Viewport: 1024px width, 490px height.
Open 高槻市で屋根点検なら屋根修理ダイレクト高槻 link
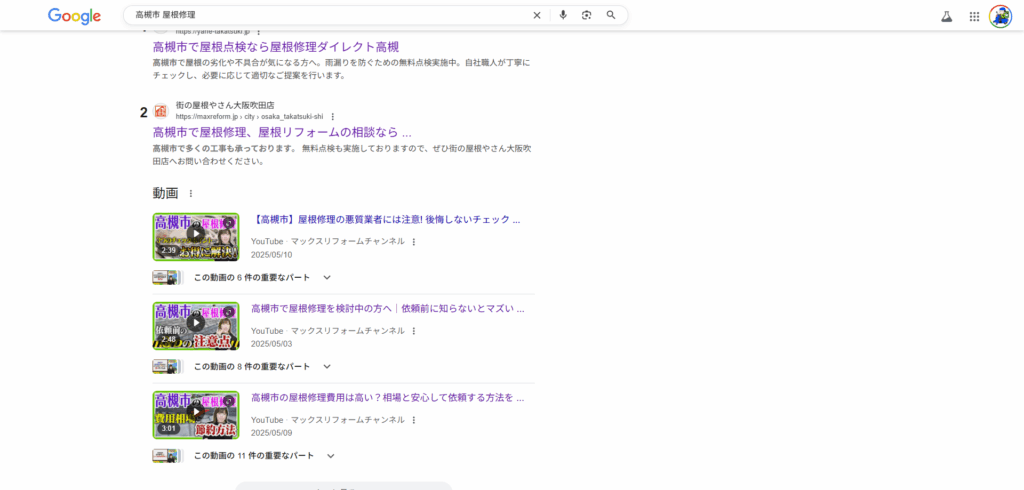point(275,47)
